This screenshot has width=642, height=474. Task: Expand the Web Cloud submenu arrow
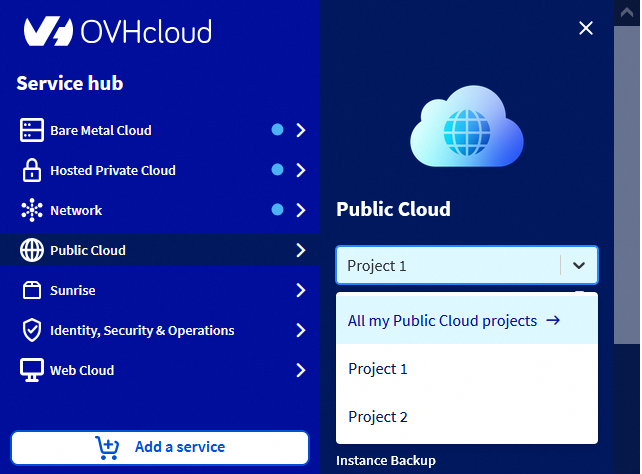pyautogui.click(x=300, y=370)
